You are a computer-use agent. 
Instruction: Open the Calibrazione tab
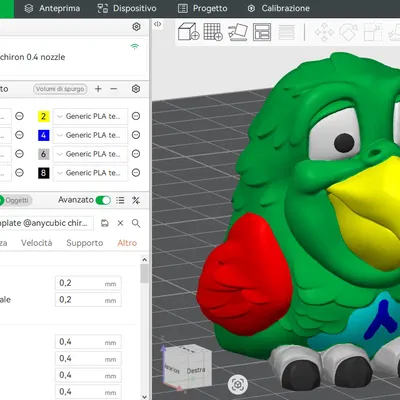pyautogui.click(x=279, y=8)
